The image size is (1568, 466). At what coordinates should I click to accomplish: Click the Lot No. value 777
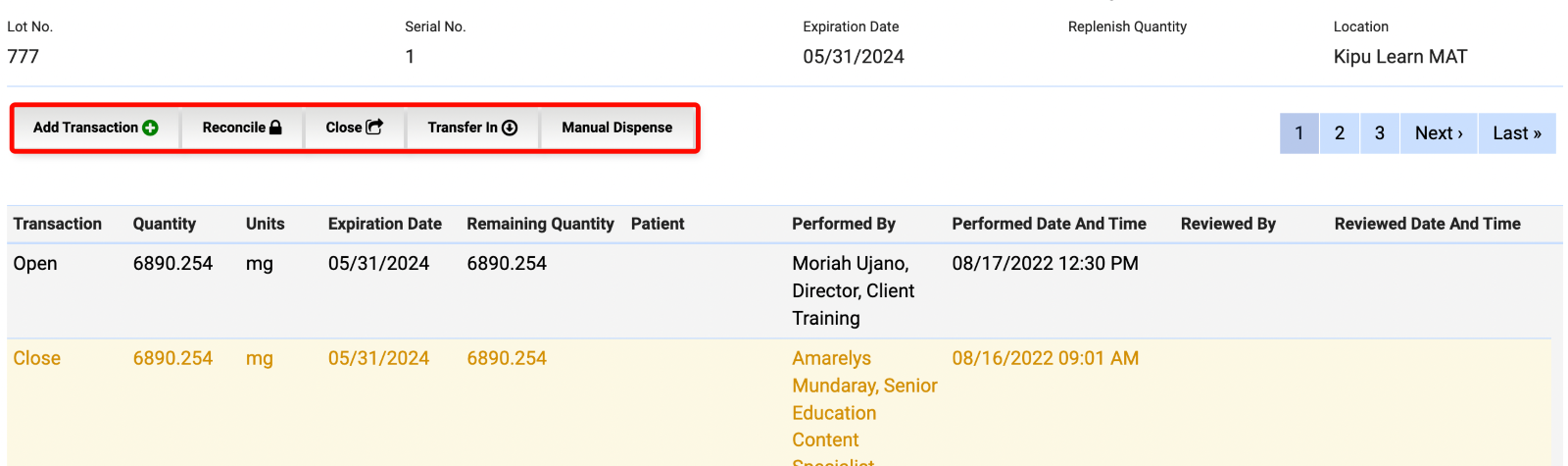24,57
